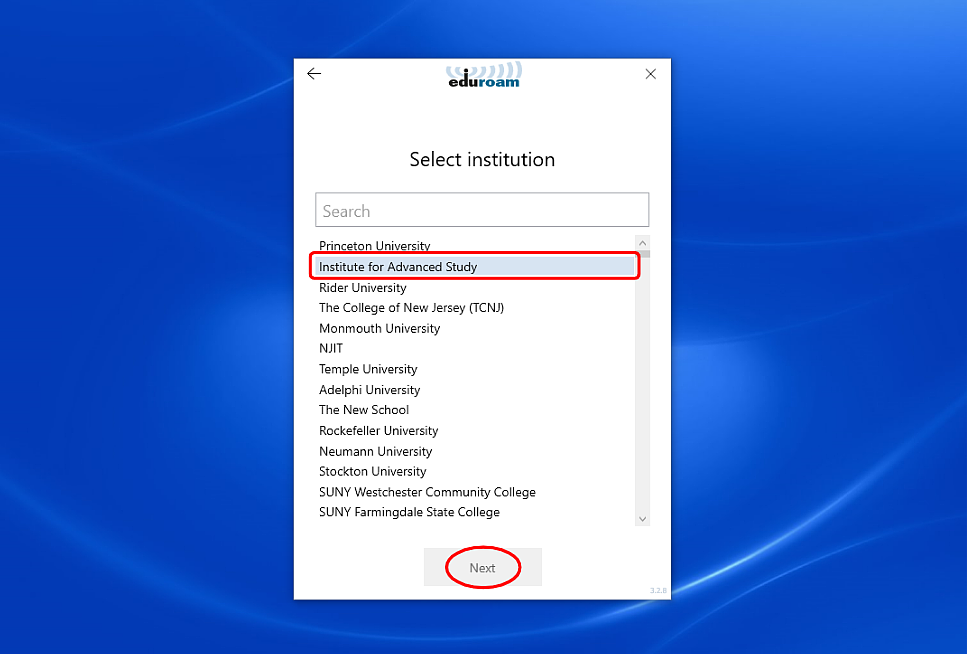Select Princeton University from the list
The image size is (967, 654).
point(375,246)
